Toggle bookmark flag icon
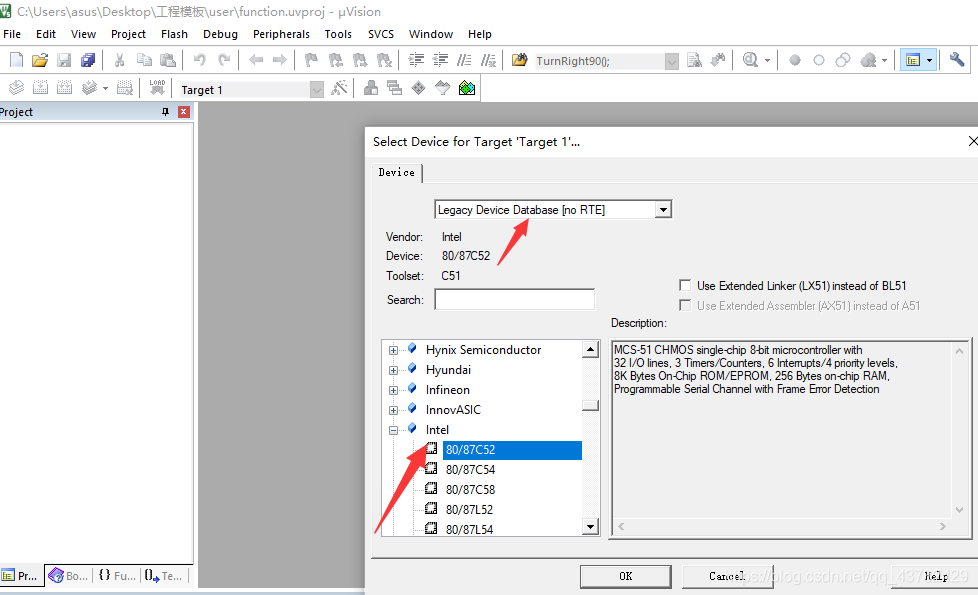This screenshot has height=595, width=978. click(311, 60)
